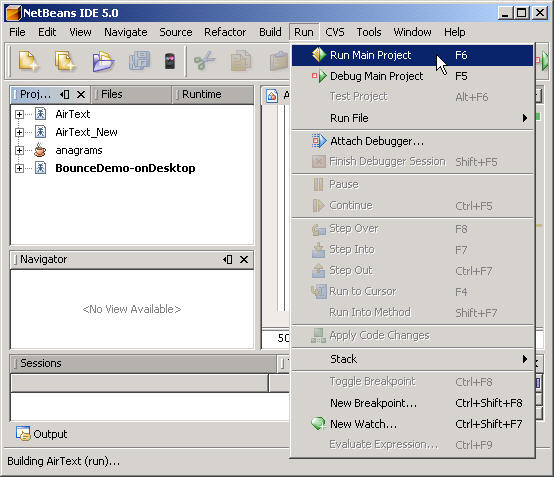Click the Copy toolbar icon
The height and width of the screenshot is (477, 554).
pos(240,60)
